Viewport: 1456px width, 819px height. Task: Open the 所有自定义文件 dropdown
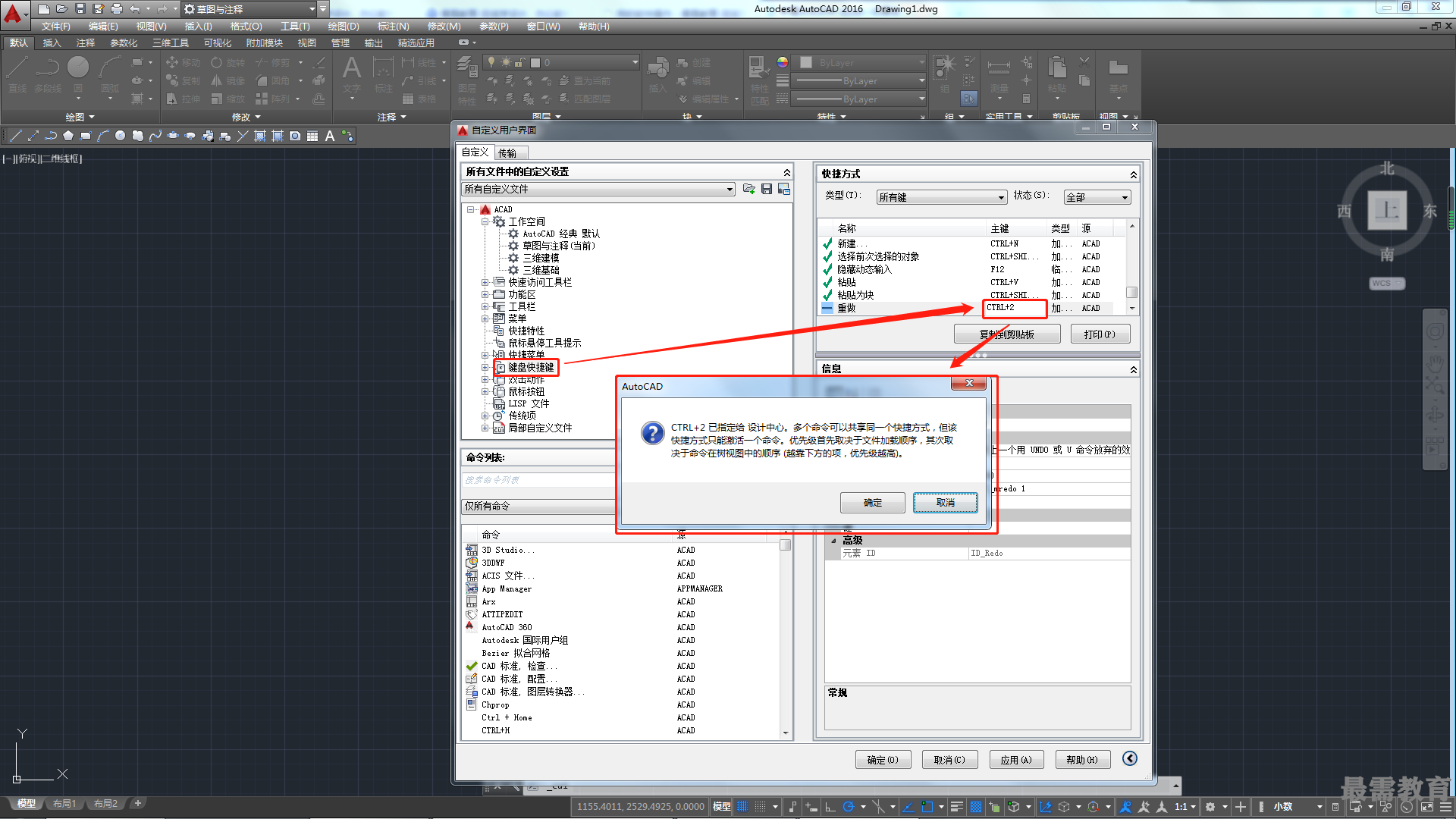598,189
